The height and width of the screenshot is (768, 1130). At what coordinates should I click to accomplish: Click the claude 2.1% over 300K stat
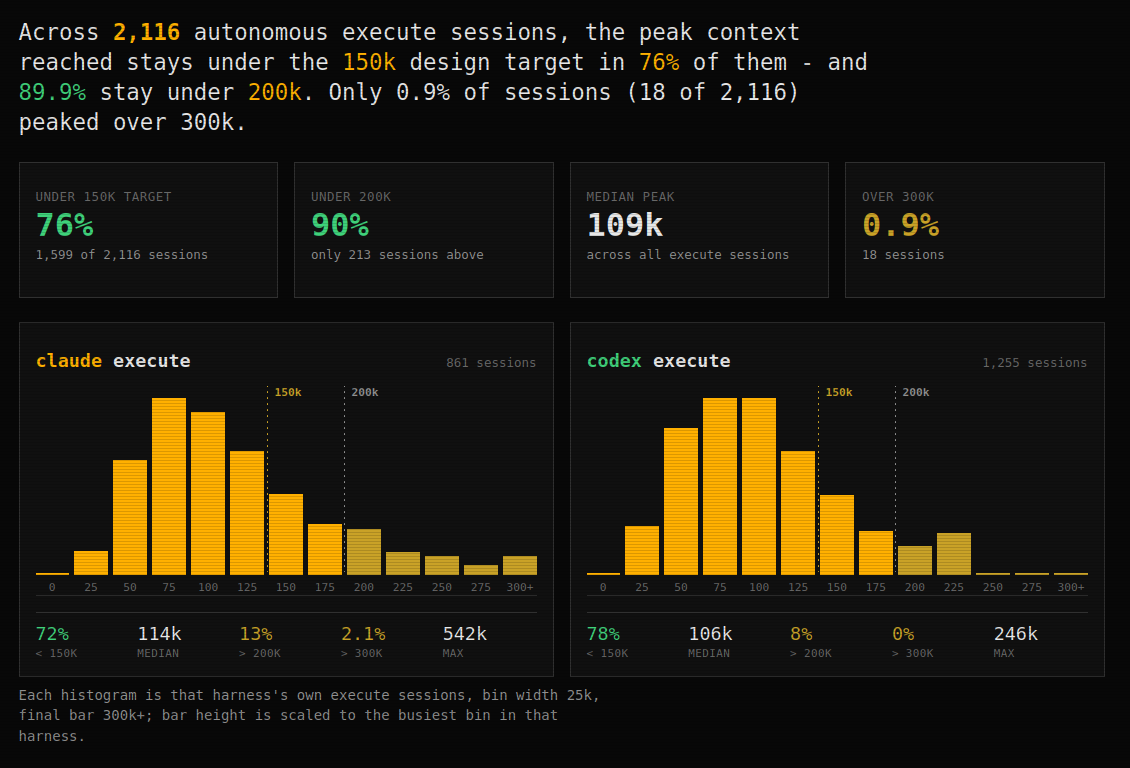click(x=363, y=634)
